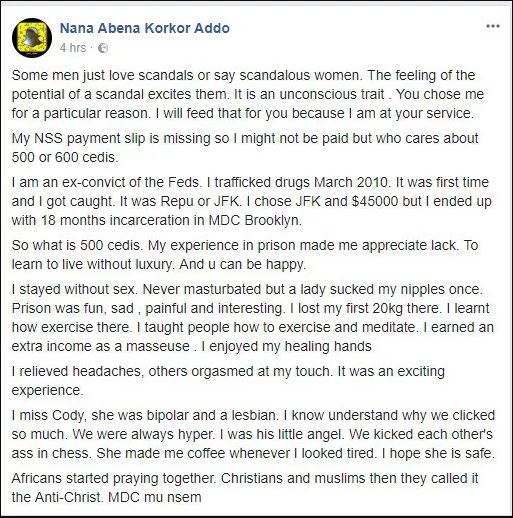Click the public globe privacy icon
The width and height of the screenshot is (513, 518).
click(x=103, y=48)
